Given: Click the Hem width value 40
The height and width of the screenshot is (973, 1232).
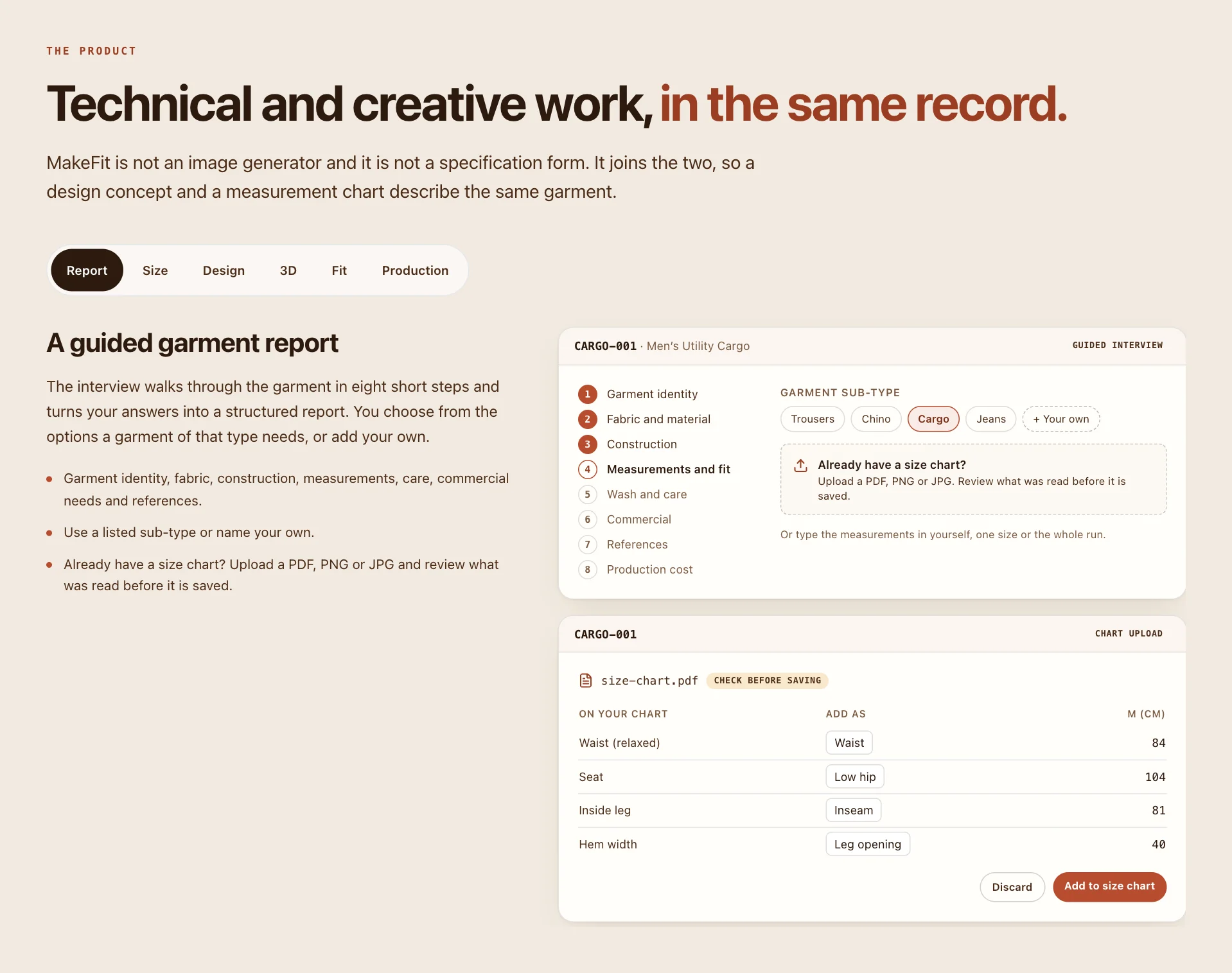Looking at the screenshot, I should click(1158, 844).
